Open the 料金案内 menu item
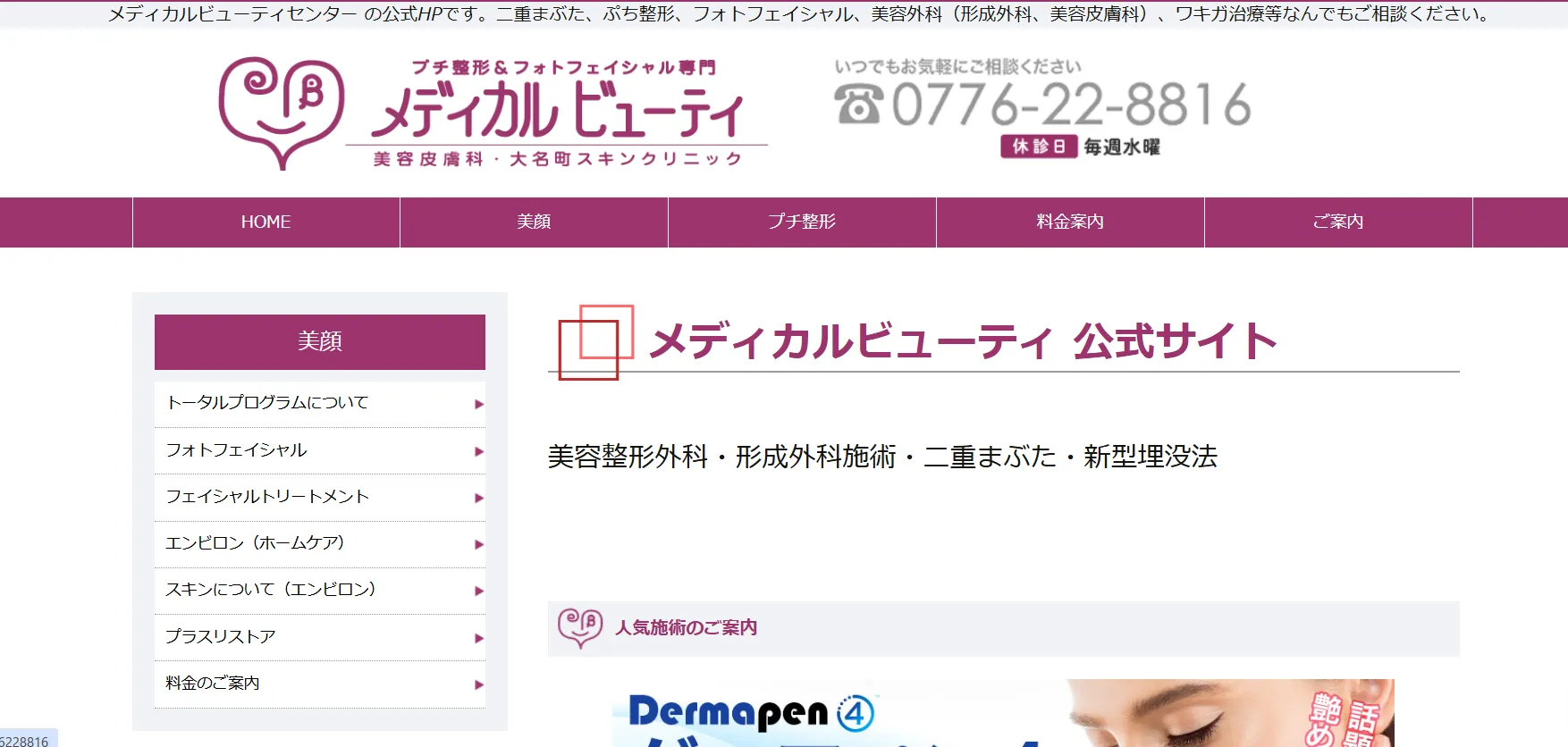This screenshot has height=747, width=1568. (x=1070, y=222)
